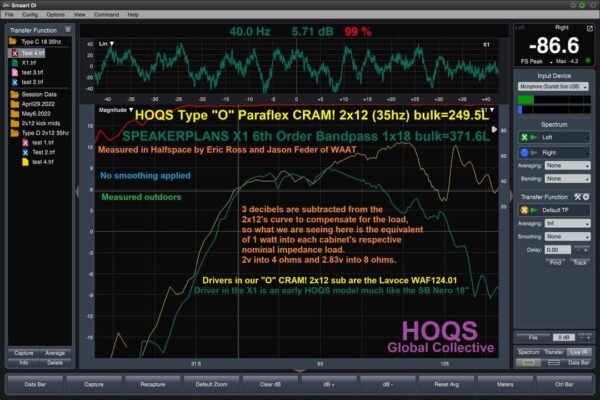Screen dimensions: 600x400
Task: Click the green X icon on the Left spectrum engine
Action: [524, 137]
